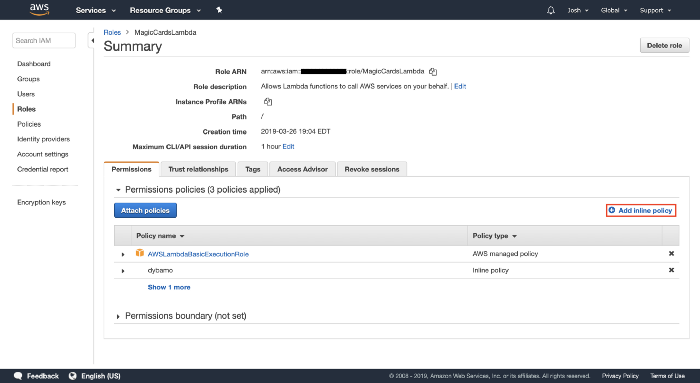
Task: Switch to the Access Advisor tab
Action: coord(303,169)
